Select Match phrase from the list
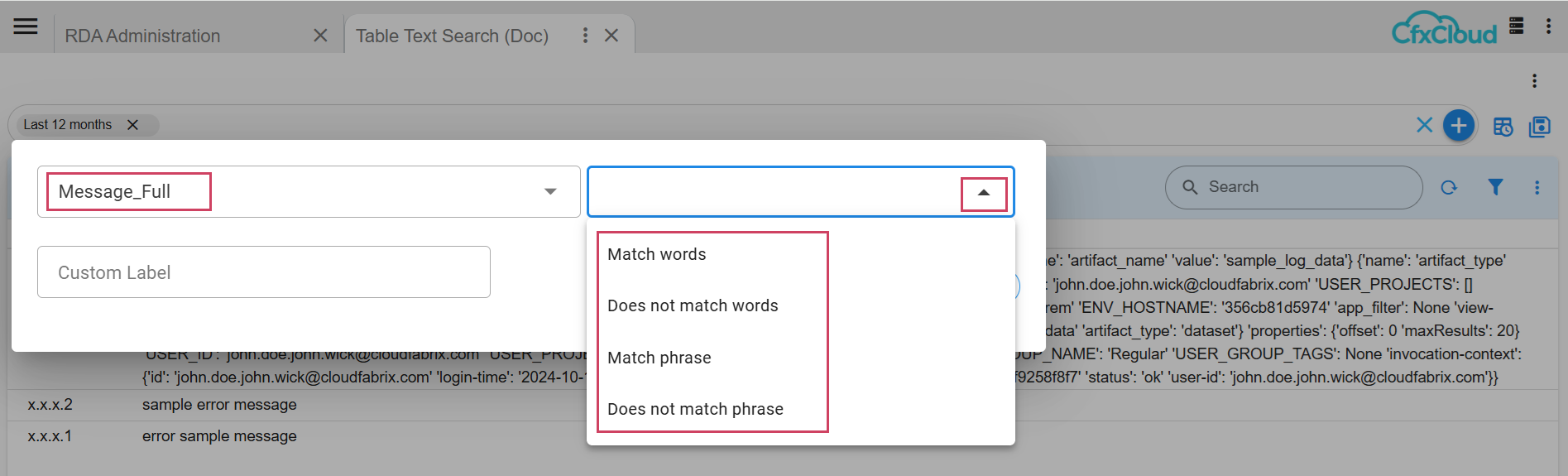 click(x=659, y=358)
